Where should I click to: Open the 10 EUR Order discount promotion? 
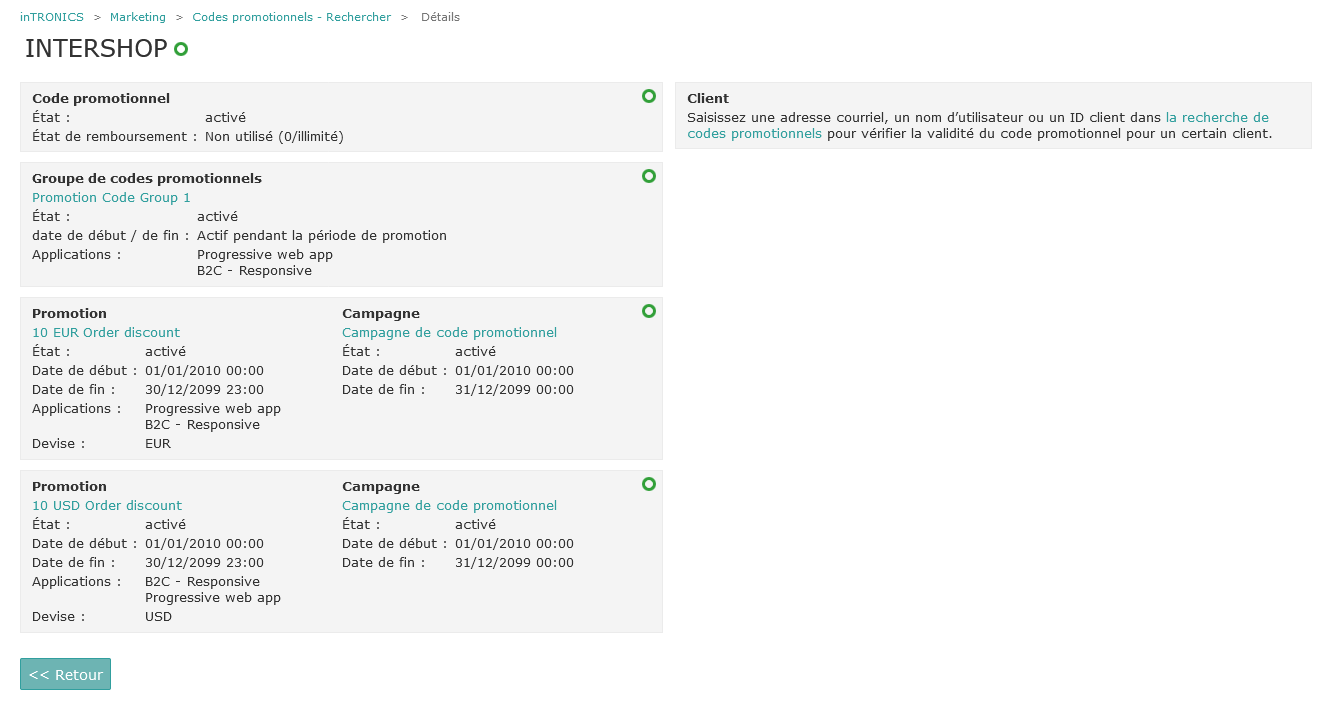point(105,332)
